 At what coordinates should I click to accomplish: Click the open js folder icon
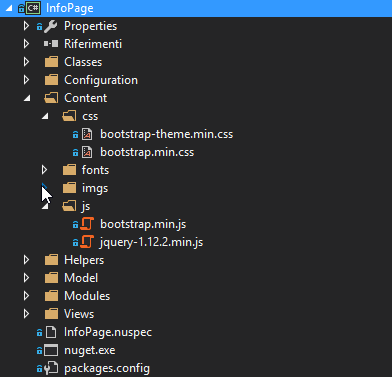click(x=69, y=206)
